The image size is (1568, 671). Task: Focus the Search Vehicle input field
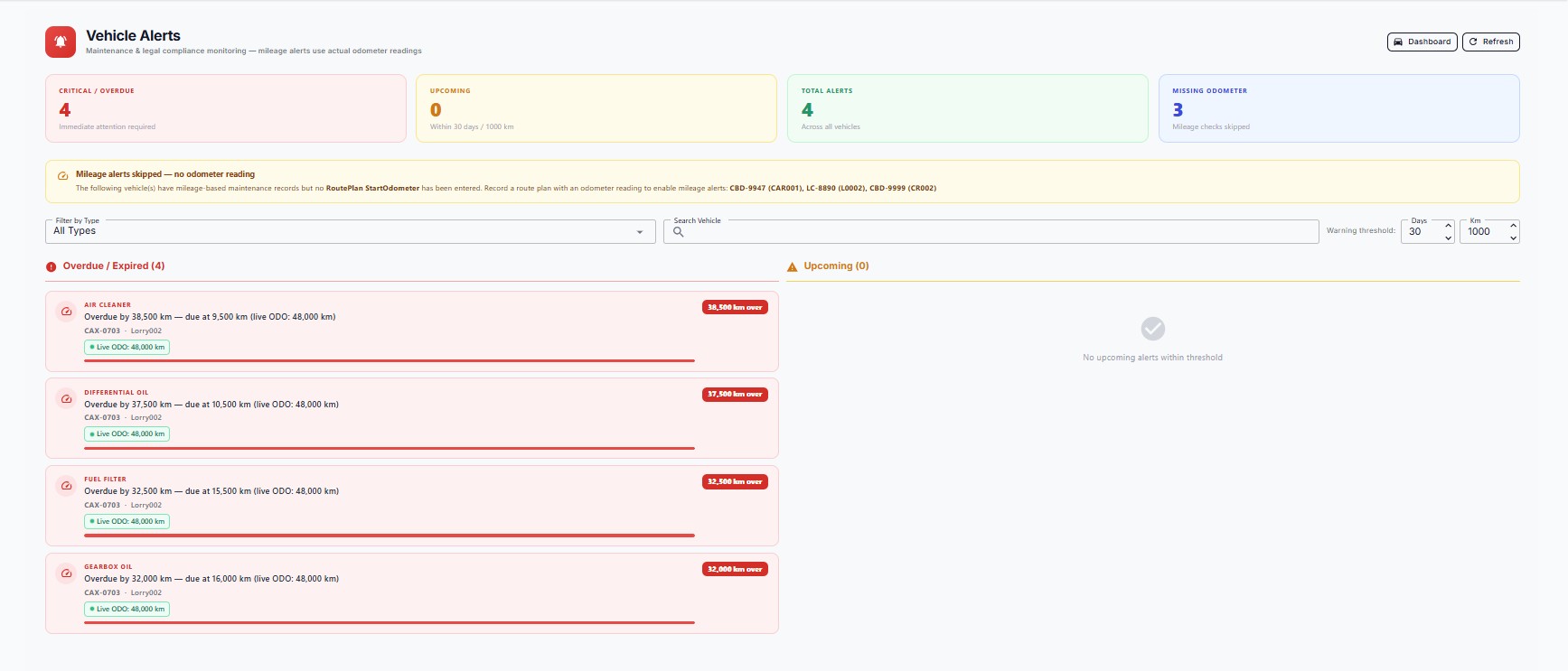coord(994,232)
